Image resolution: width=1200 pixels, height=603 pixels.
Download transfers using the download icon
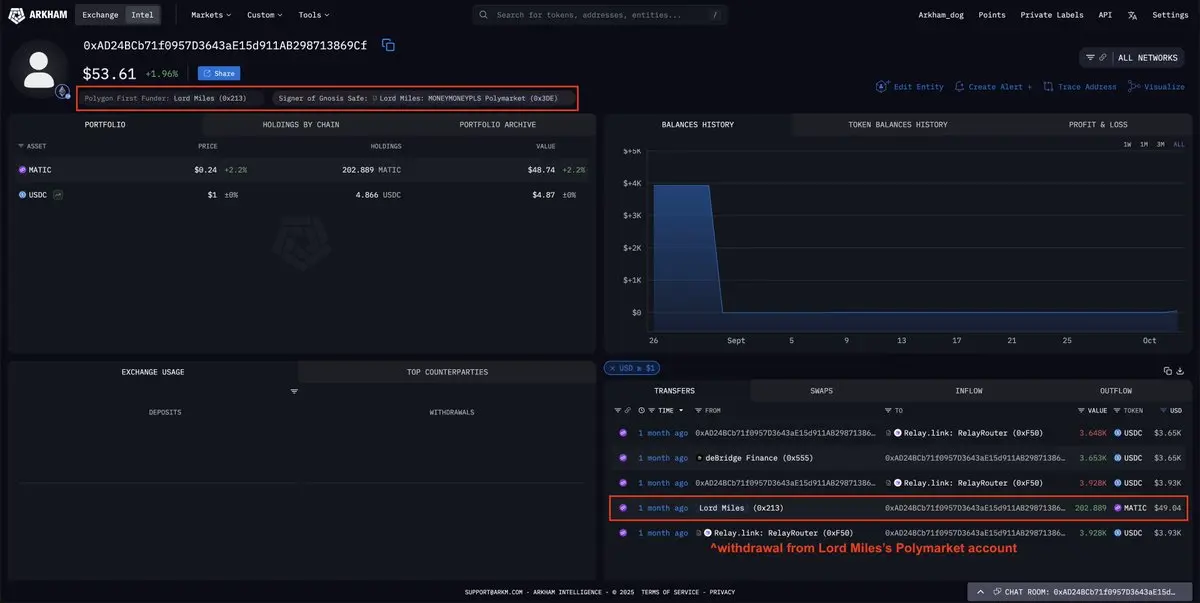click(x=1181, y=371)
